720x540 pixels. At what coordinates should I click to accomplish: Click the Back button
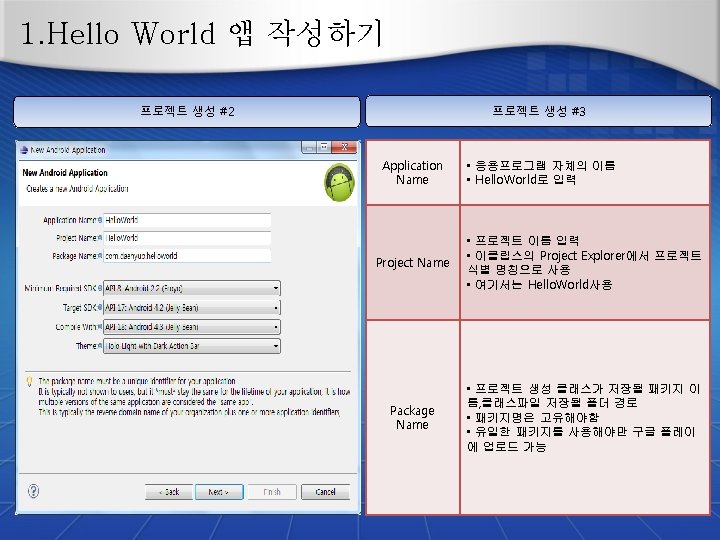[169, 492]
